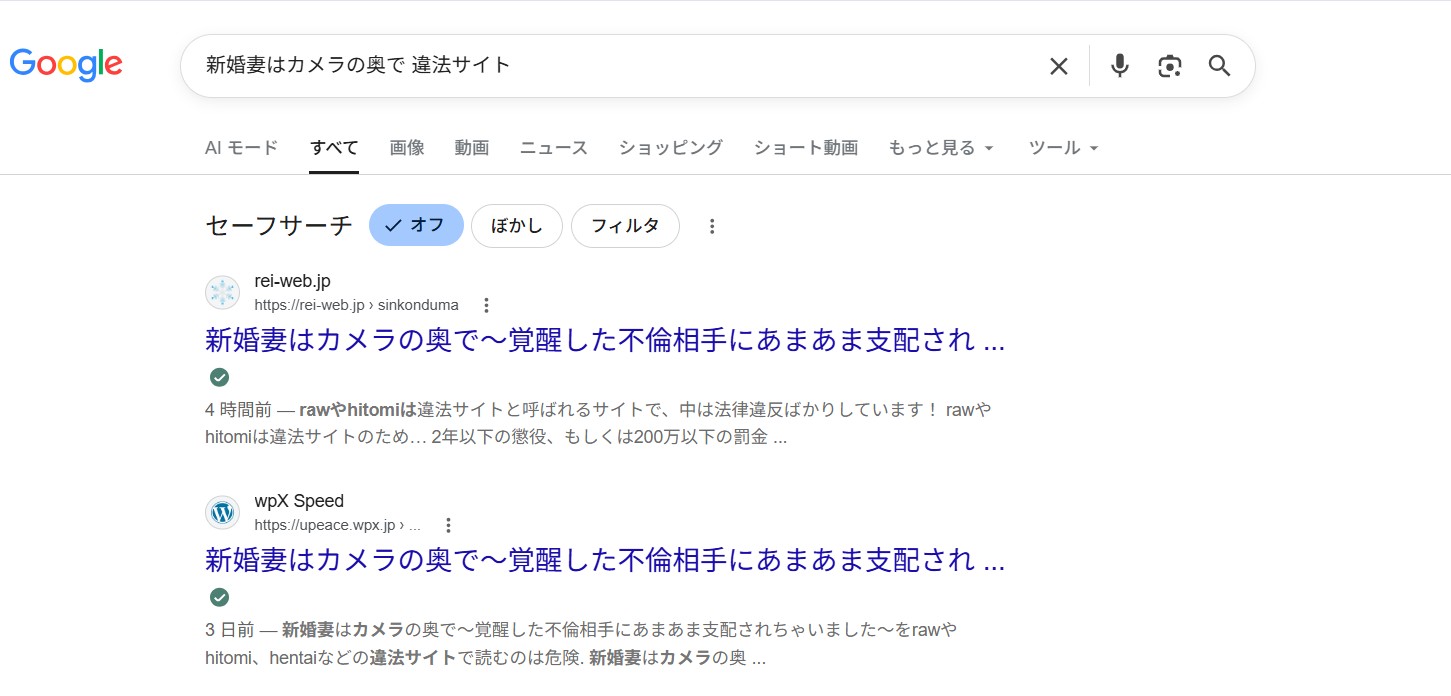Click the wpX Speed site name
This screenshot has height=696, width=1451.
[x=299, y=501]
